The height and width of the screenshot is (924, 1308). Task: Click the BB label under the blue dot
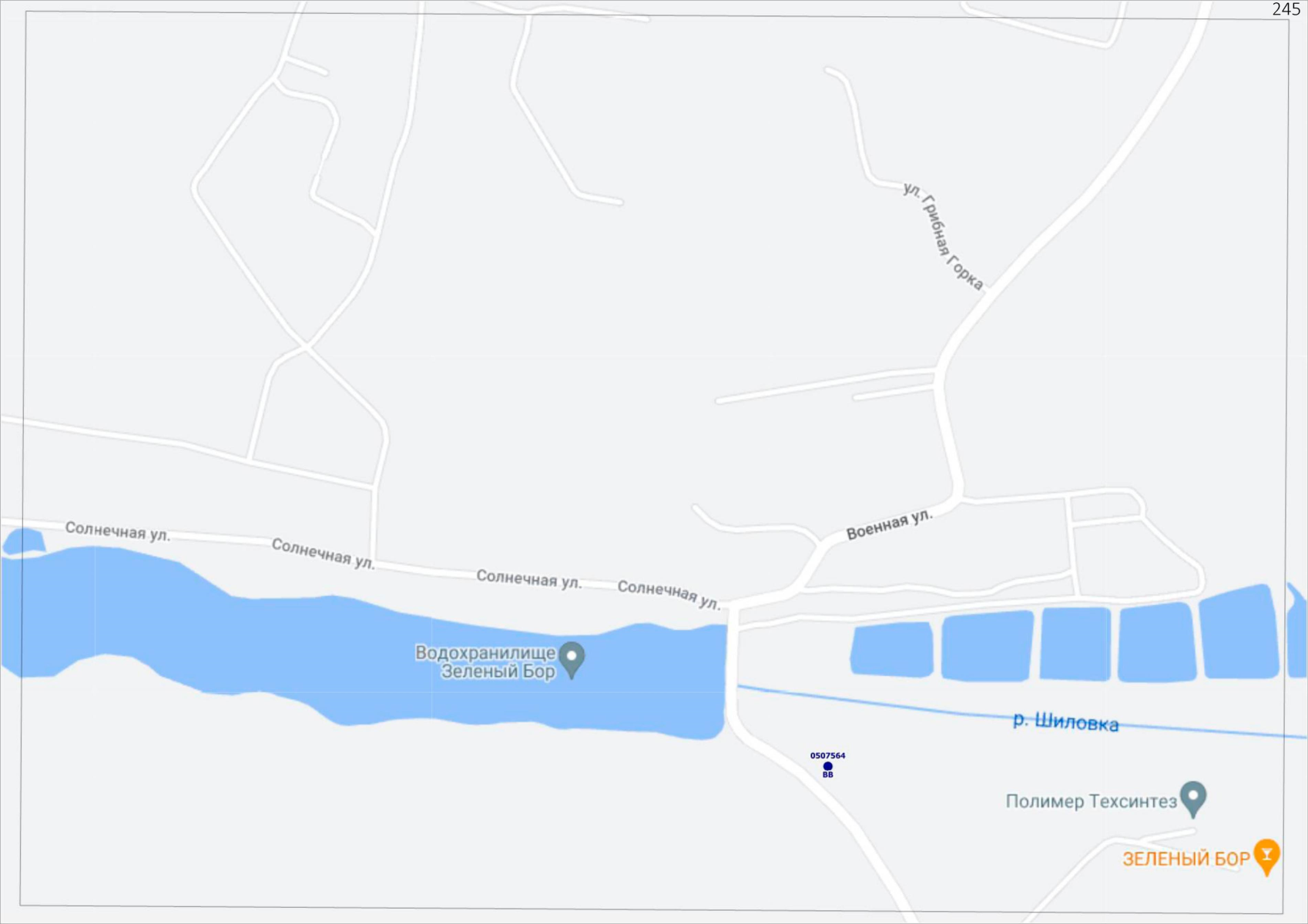coord(827,775)
